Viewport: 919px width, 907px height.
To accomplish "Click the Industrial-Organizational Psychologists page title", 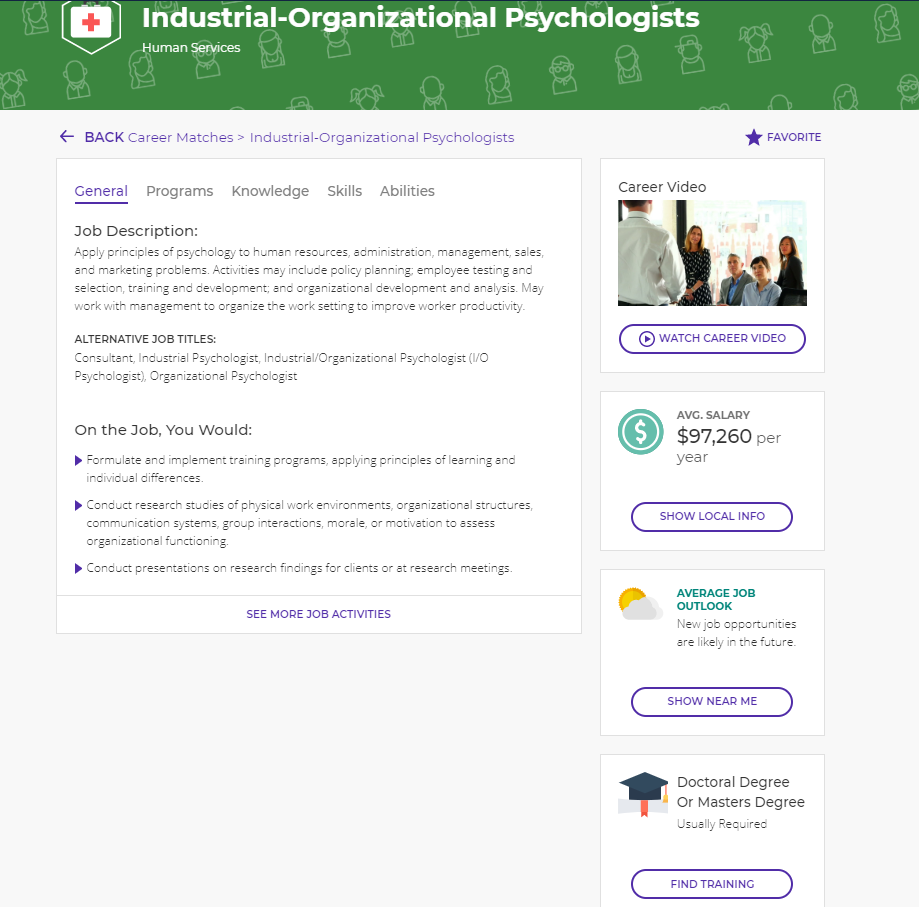I will point(420,18).
